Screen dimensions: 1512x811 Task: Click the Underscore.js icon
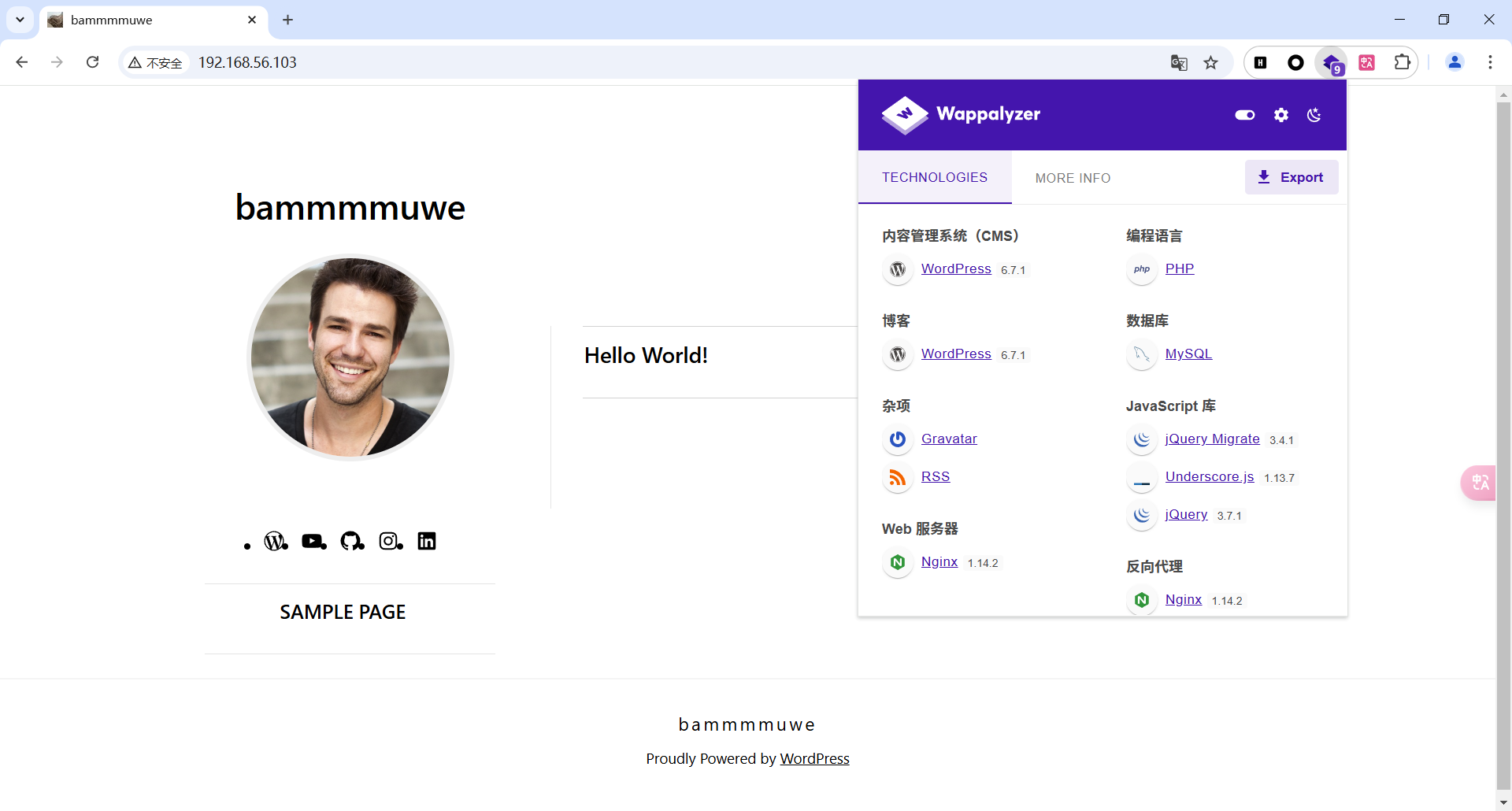(x=1142, y=477)
